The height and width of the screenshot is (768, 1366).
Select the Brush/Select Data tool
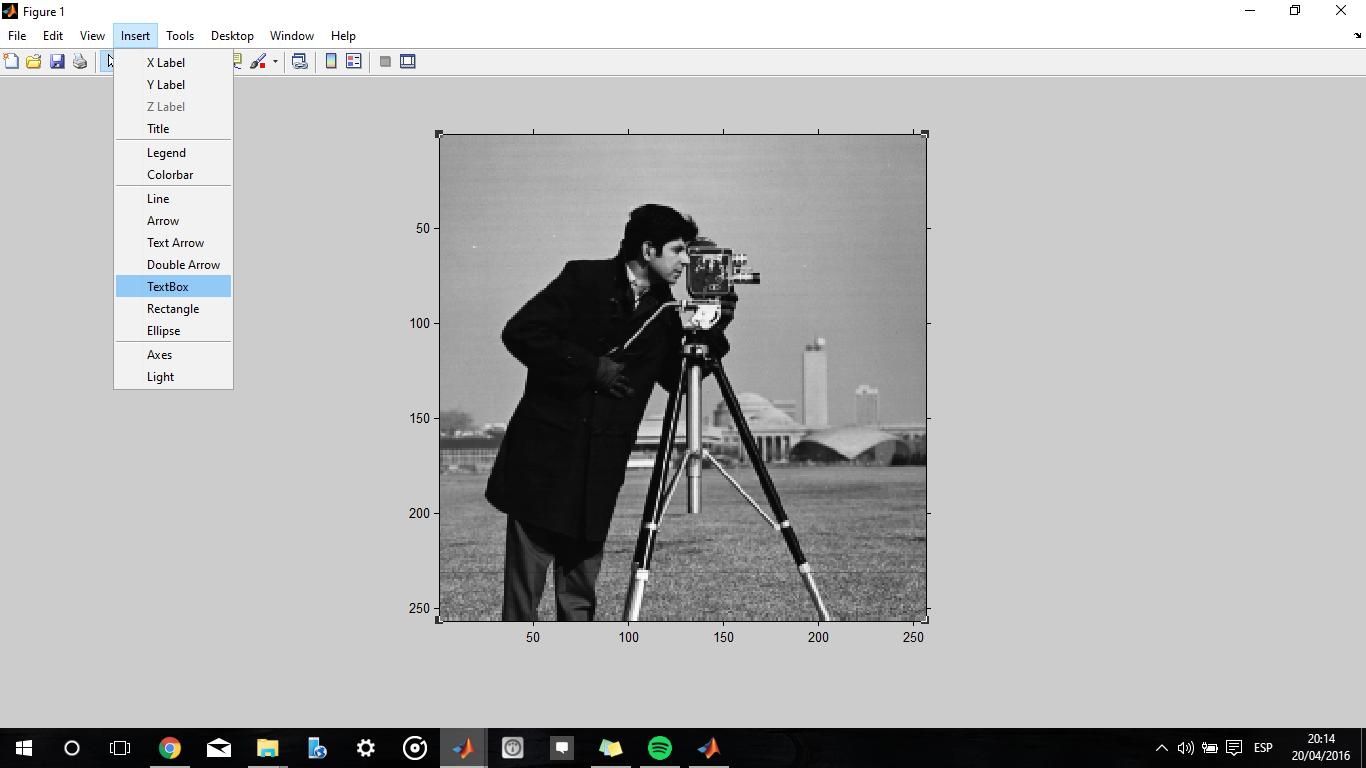(x=257, y=62)
